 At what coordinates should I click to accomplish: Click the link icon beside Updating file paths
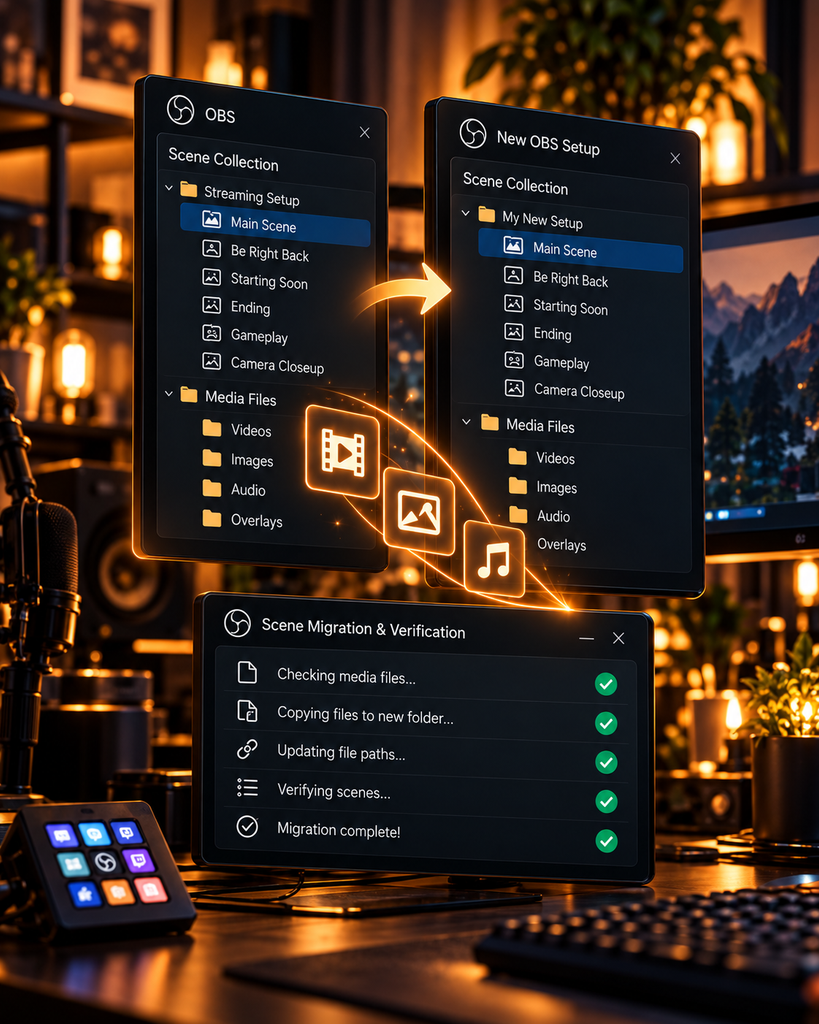tap(247, 749)
